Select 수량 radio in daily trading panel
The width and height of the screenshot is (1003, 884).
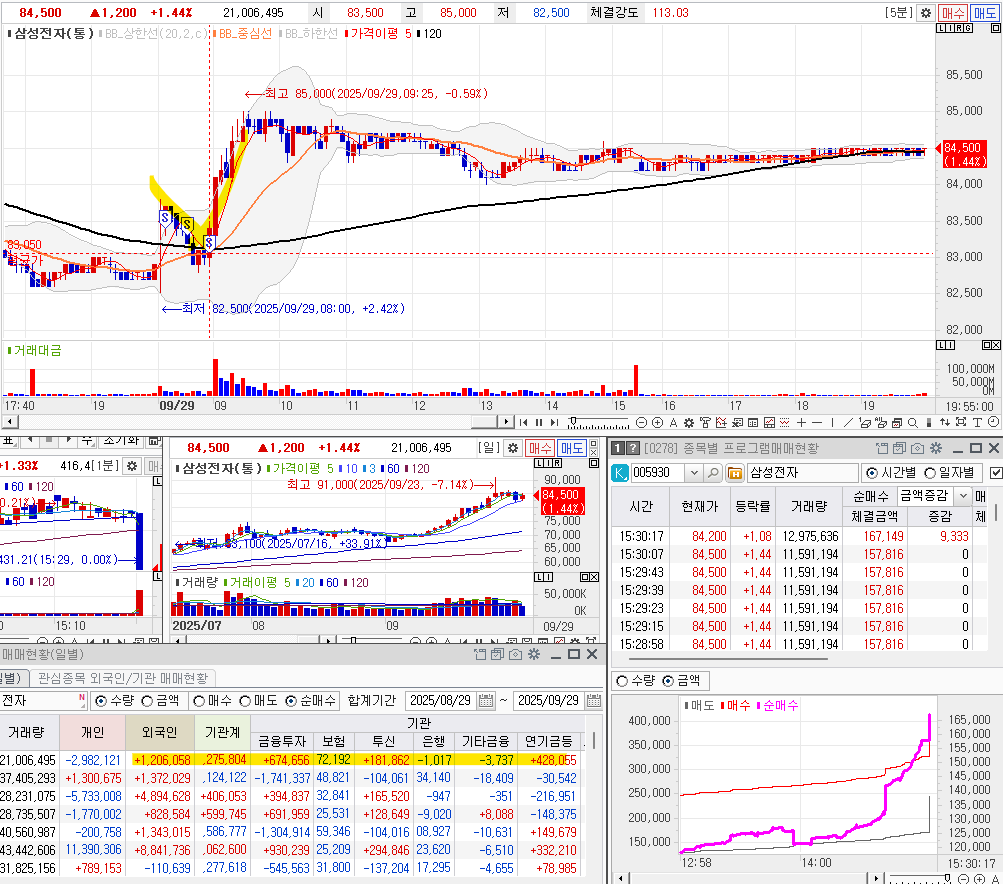[x=100, y=701]
